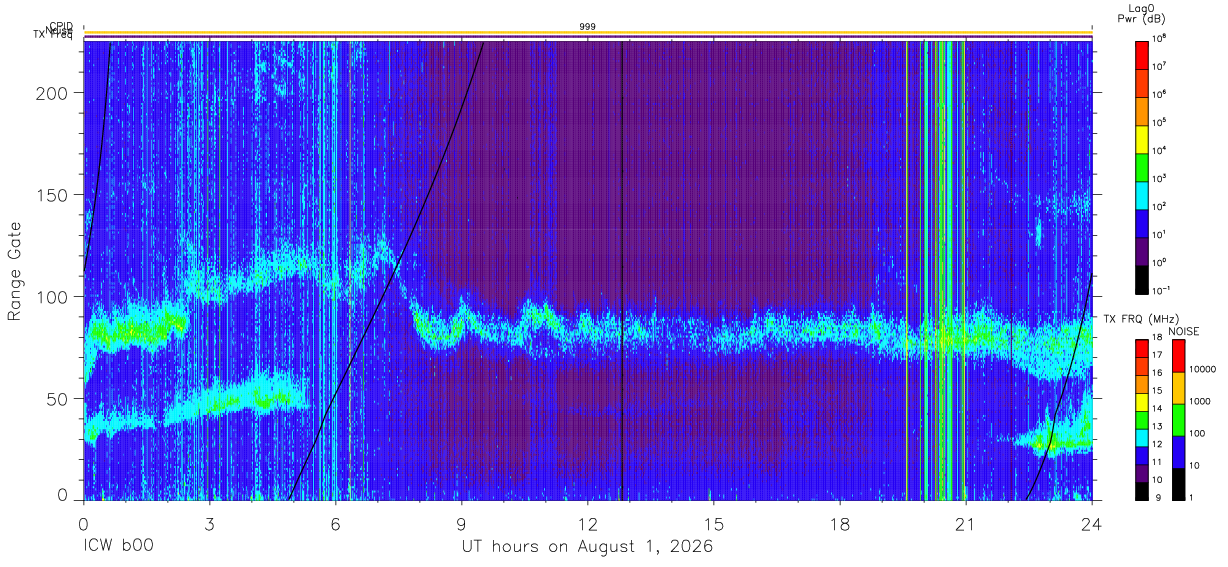
Task: Click the 'Range Gate' y-axis label
Action: click(x=15, y=272)
